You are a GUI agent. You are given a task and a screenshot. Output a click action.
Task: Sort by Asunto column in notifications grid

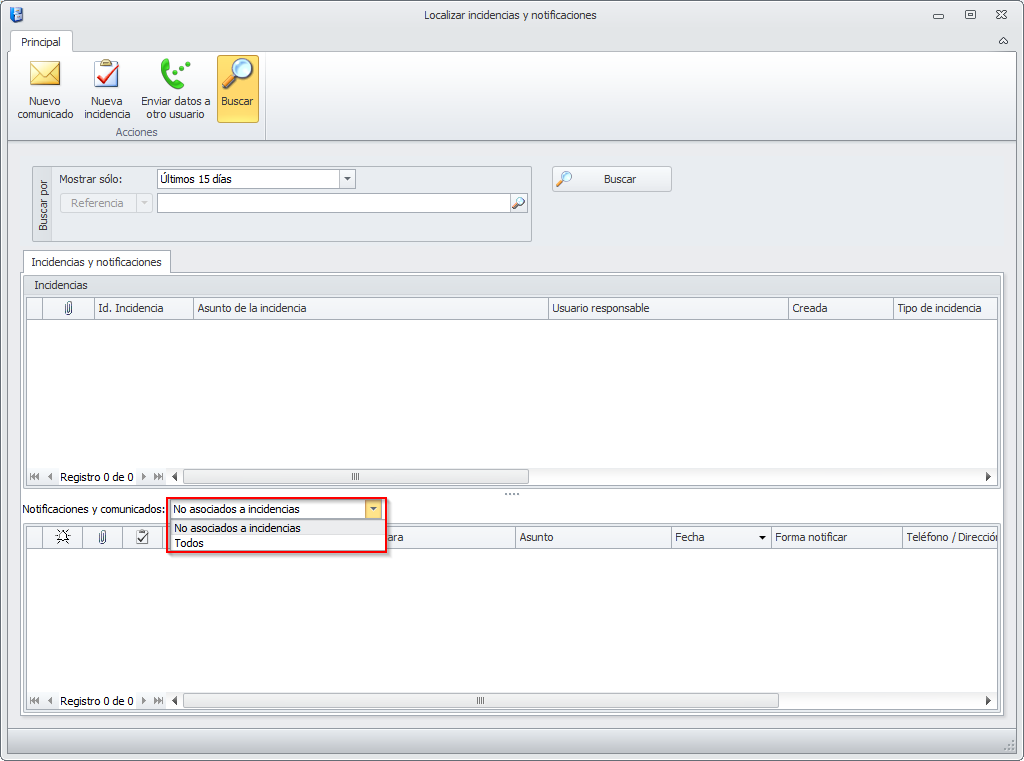593,537
